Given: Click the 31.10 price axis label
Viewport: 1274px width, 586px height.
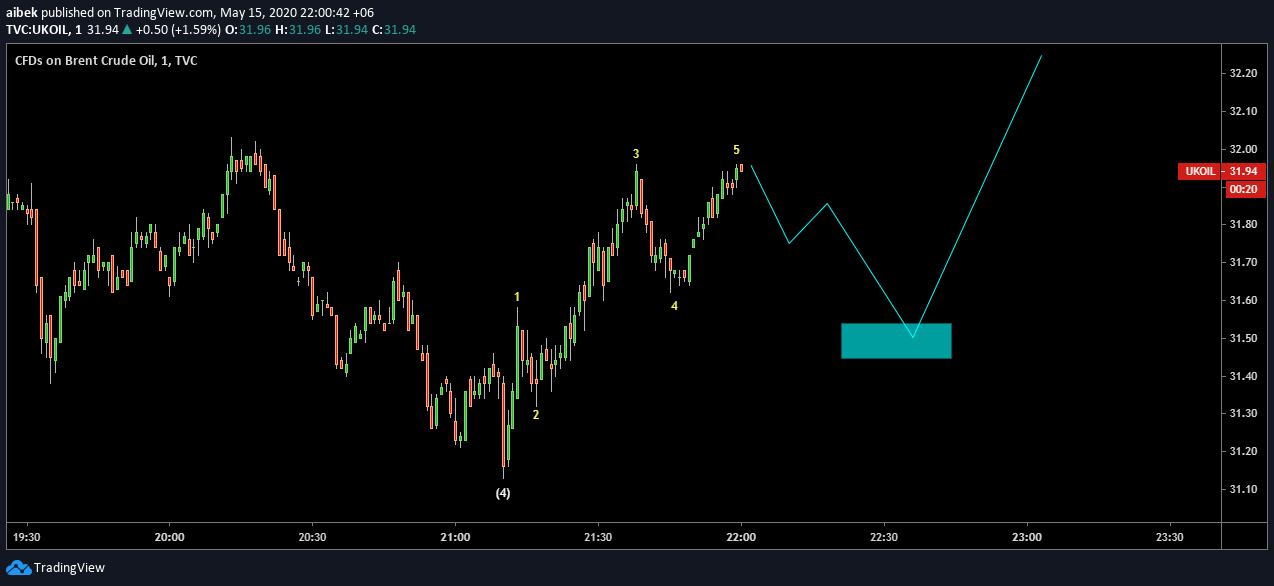Looking at the screenshot, I should pyautogui.click(x=1244, y=489).
